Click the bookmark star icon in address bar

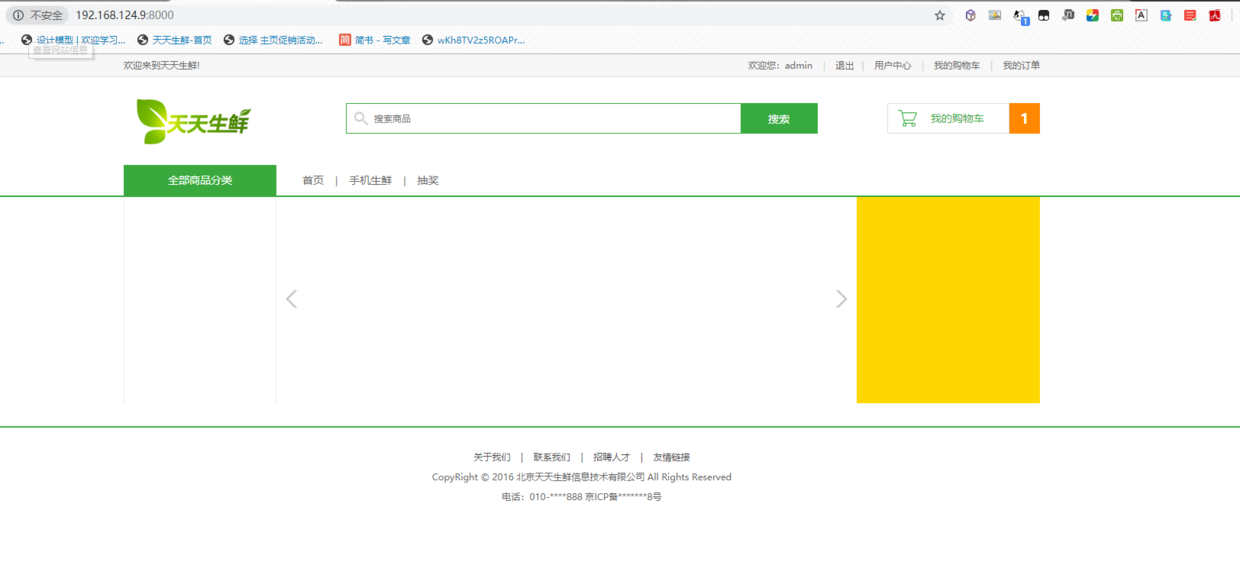pos(940,15)
